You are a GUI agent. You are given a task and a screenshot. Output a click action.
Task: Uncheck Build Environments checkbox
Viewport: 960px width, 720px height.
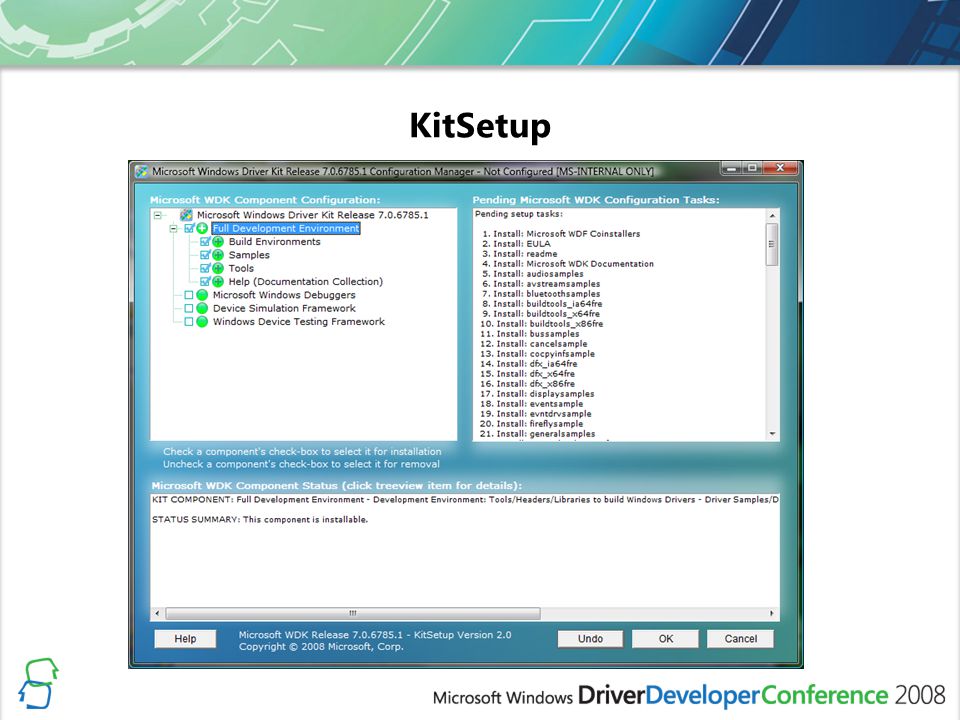(x=205, y=242)
